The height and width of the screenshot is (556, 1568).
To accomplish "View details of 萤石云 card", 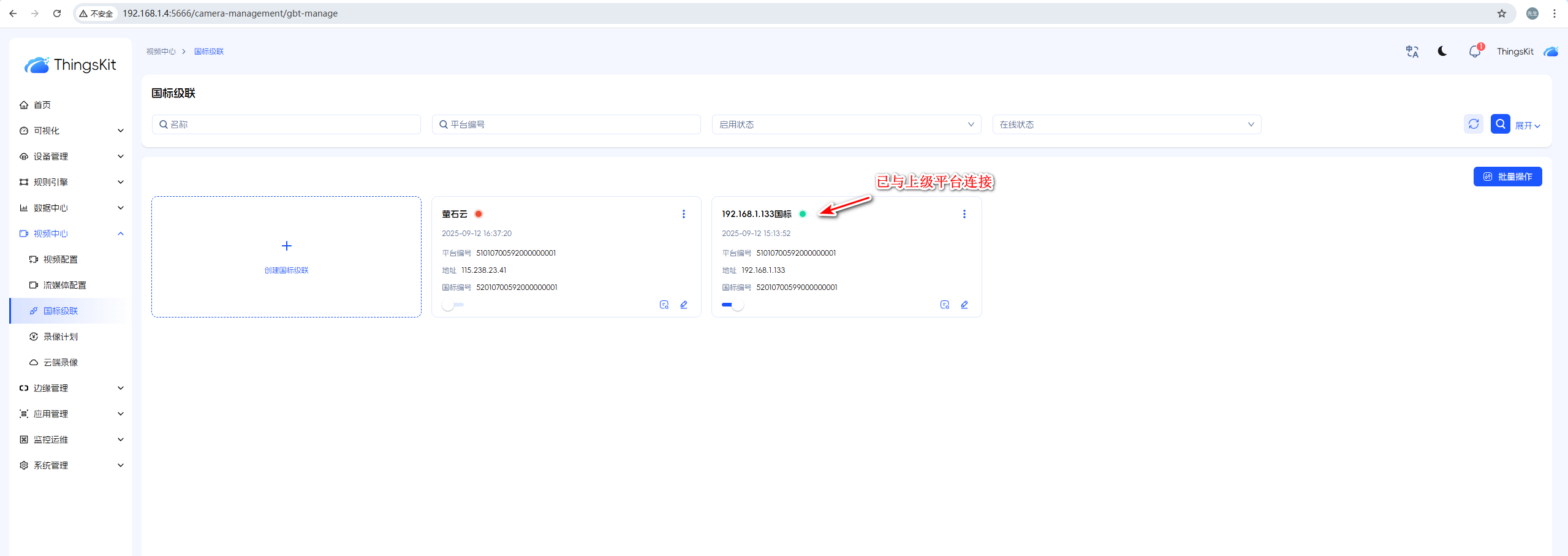I will 664,305.
